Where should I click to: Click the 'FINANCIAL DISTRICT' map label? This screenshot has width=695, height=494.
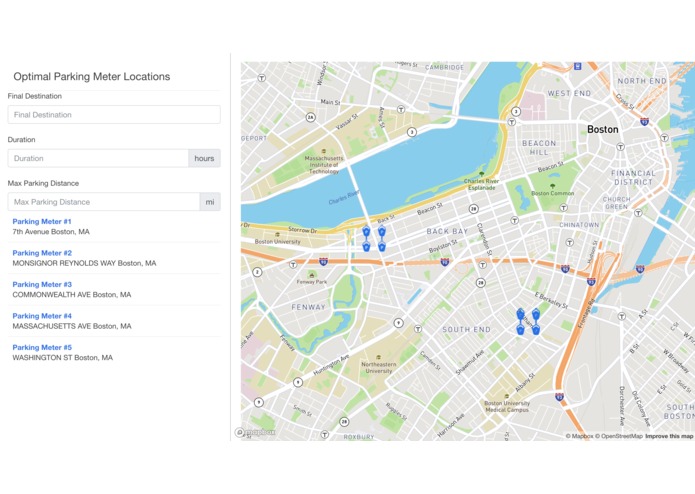(x=633, y=178)
